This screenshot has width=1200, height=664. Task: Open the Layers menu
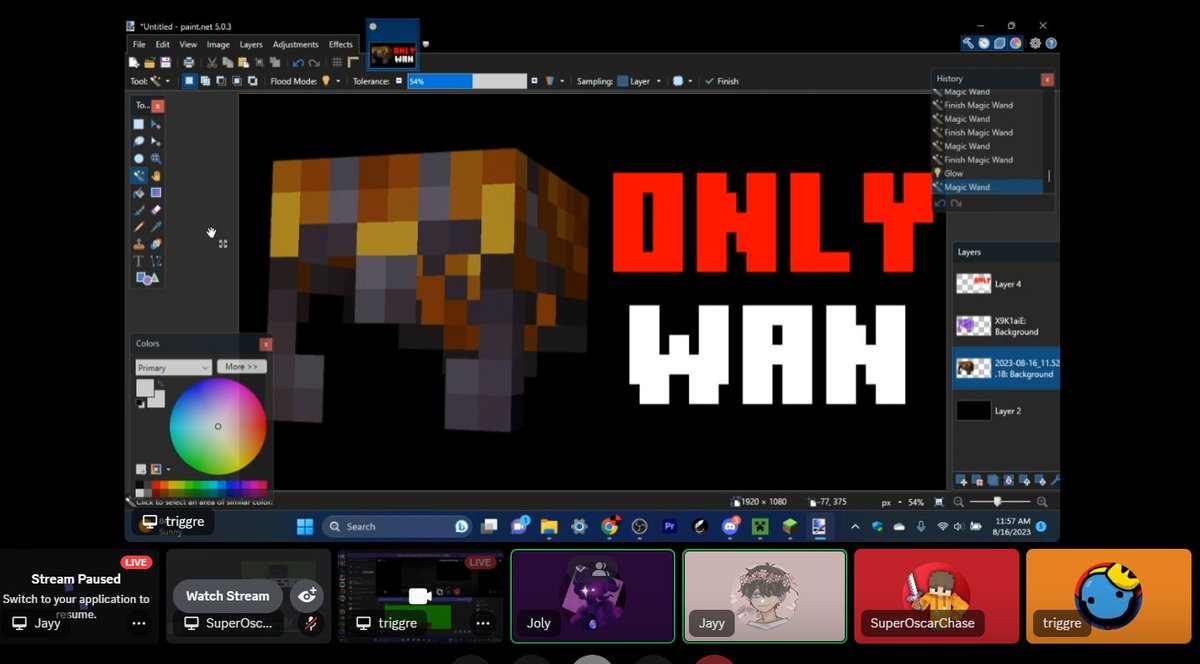[251, 44]
